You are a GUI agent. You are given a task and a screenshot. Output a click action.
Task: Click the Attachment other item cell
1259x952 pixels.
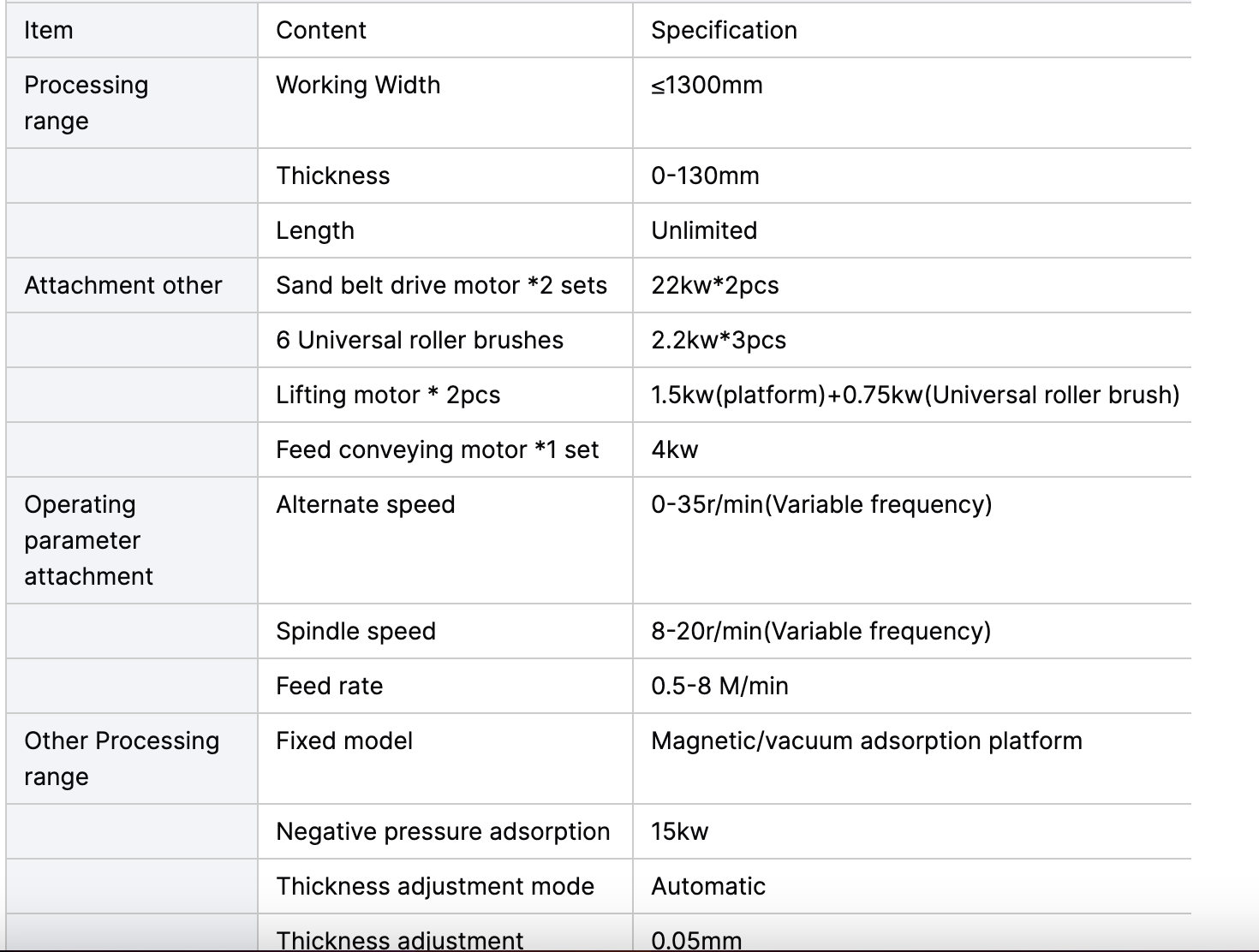pyautogui.click(x=123, y=286)
